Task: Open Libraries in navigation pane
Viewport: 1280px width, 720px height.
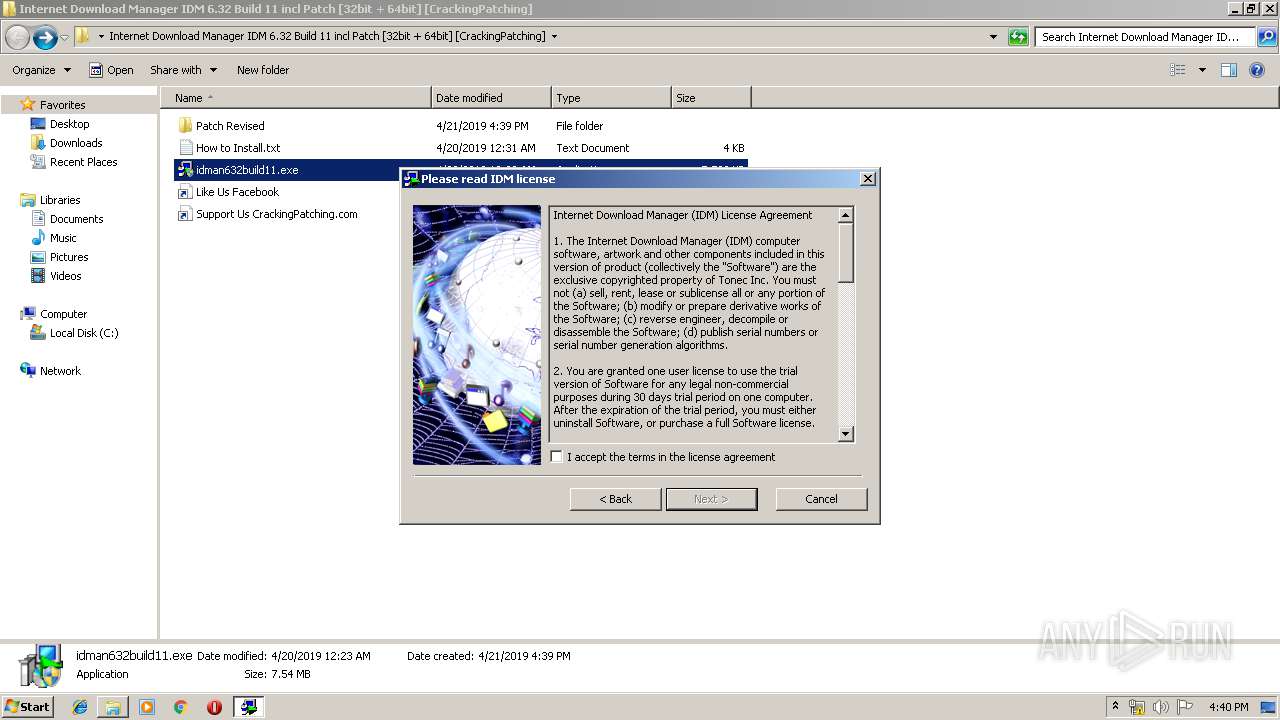Action: click(x=60, y=200)
